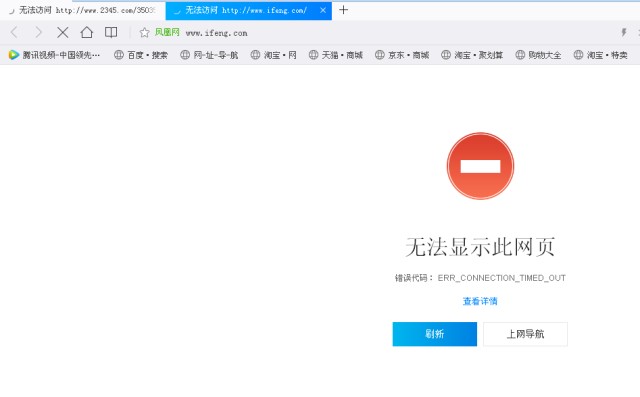Open the home page icon
This screenshot has width=640, height=397.
tap(87, 32)
